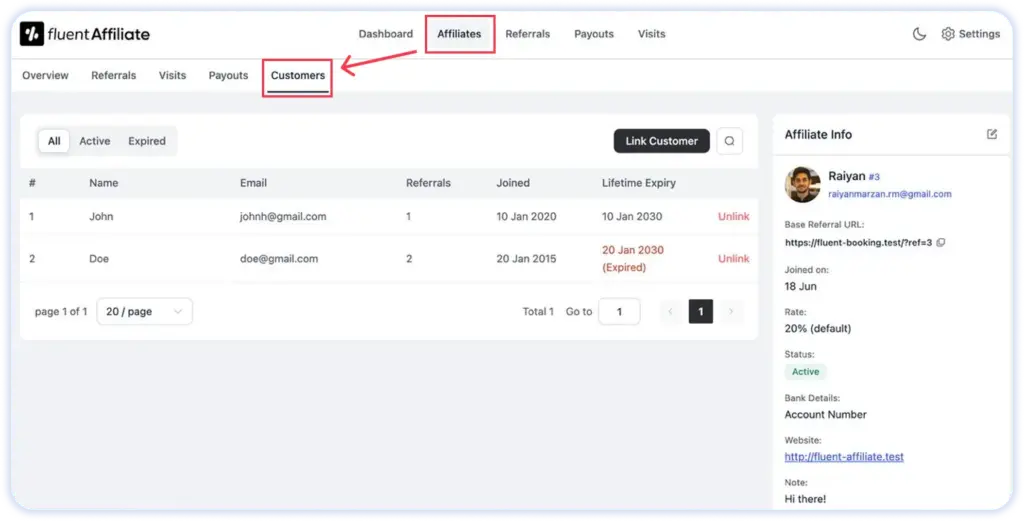Click the Email column header
This screenshot has width=1024, height=521.
tap(253, 183)
